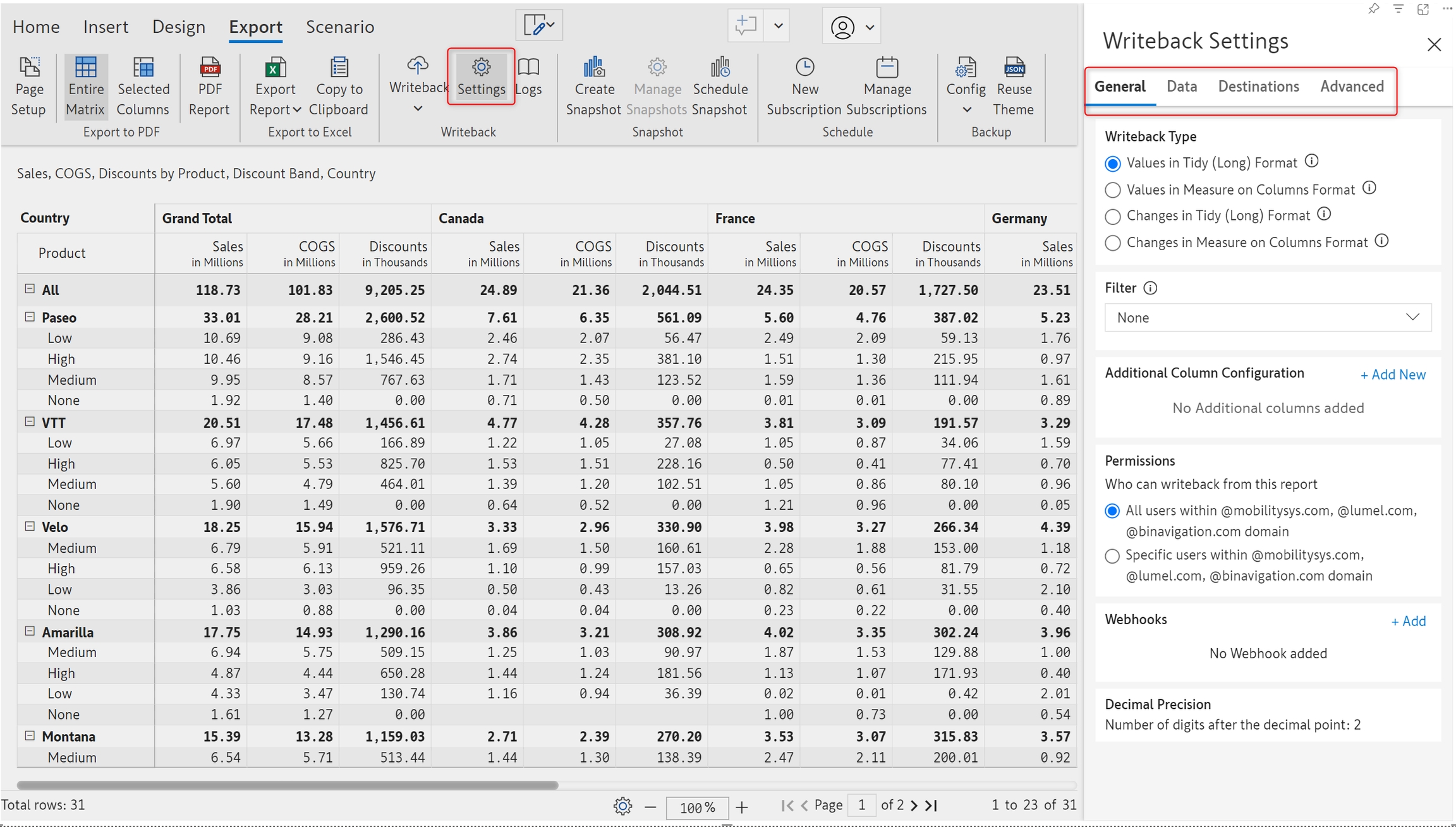Switch to the Destinations tab
The image size is (1456, 827).
(1258, 87)
